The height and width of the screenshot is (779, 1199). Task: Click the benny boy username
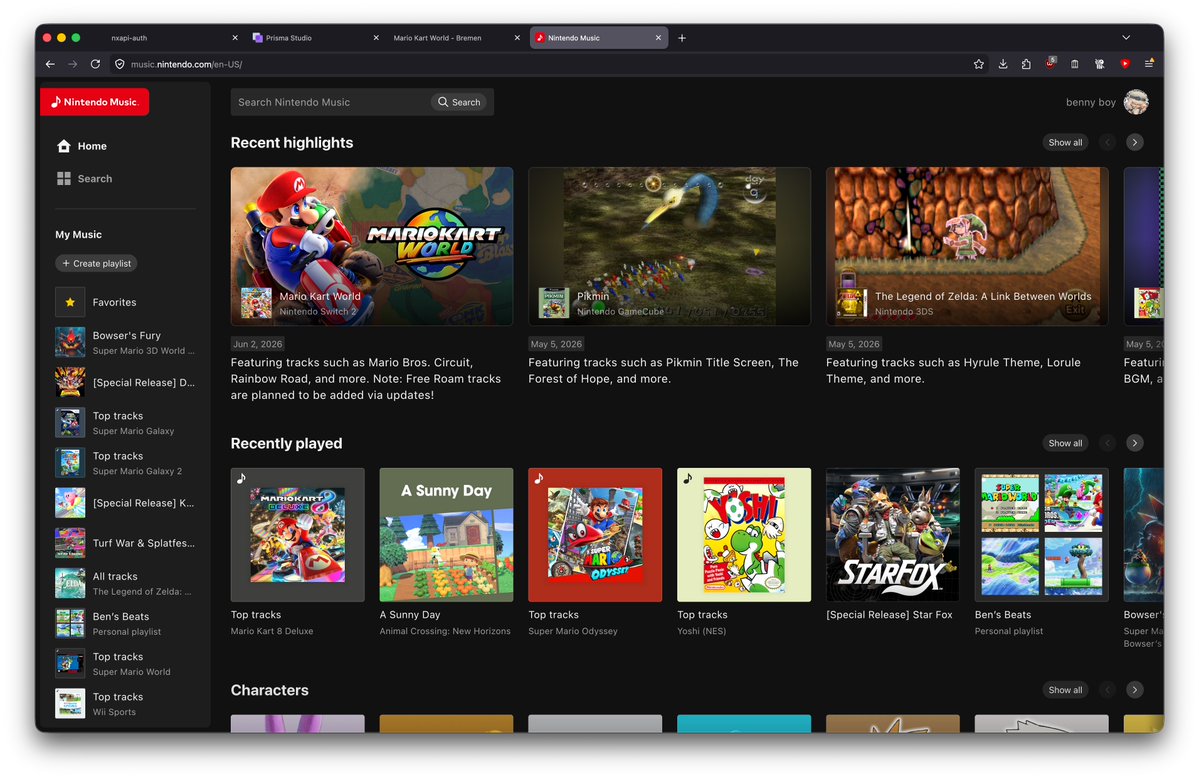coord(1090,102)
